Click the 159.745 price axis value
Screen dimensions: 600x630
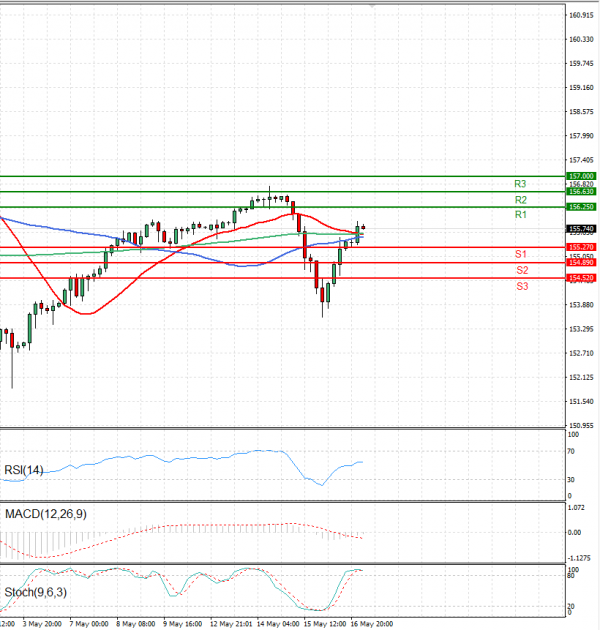click(581, 63)
